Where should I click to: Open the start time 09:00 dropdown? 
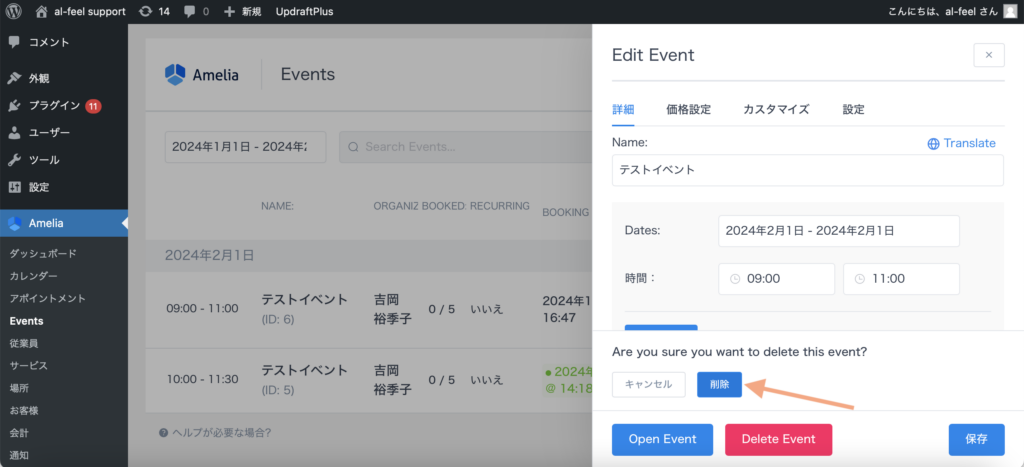pos(776,279)
